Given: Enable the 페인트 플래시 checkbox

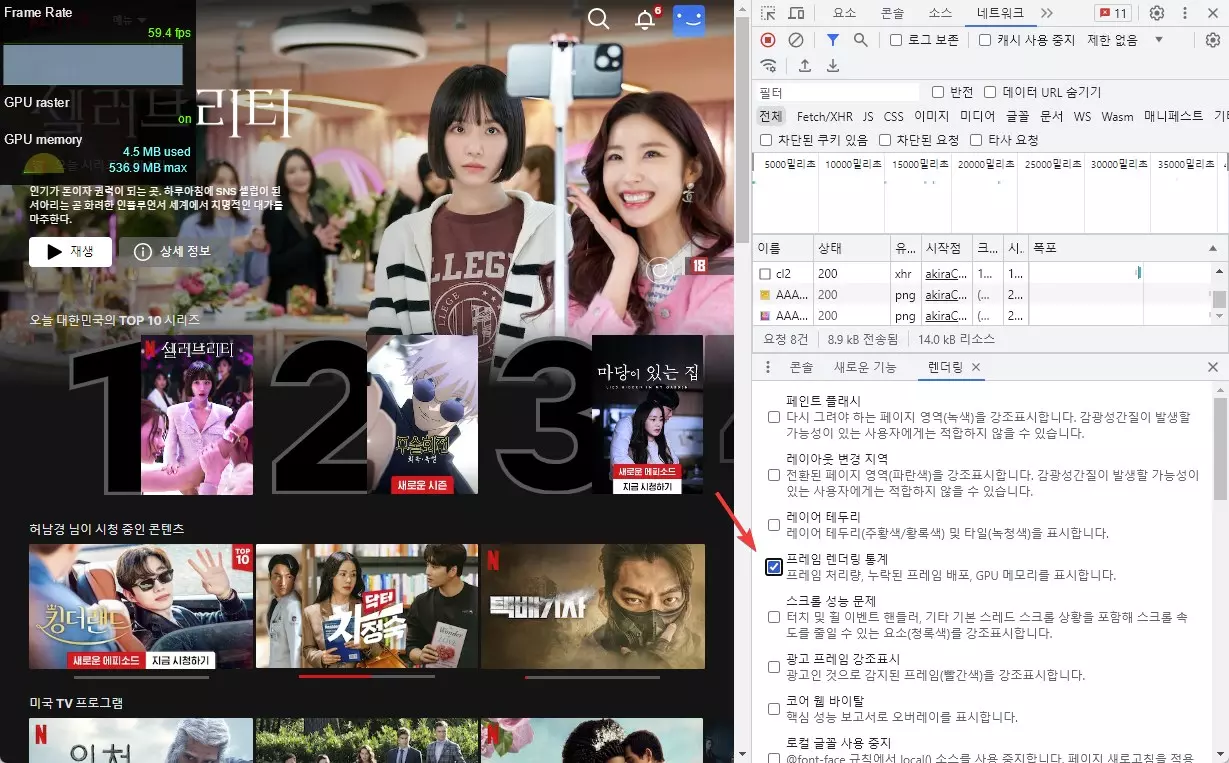Looking at the screenshot, I should click(774, 417).
